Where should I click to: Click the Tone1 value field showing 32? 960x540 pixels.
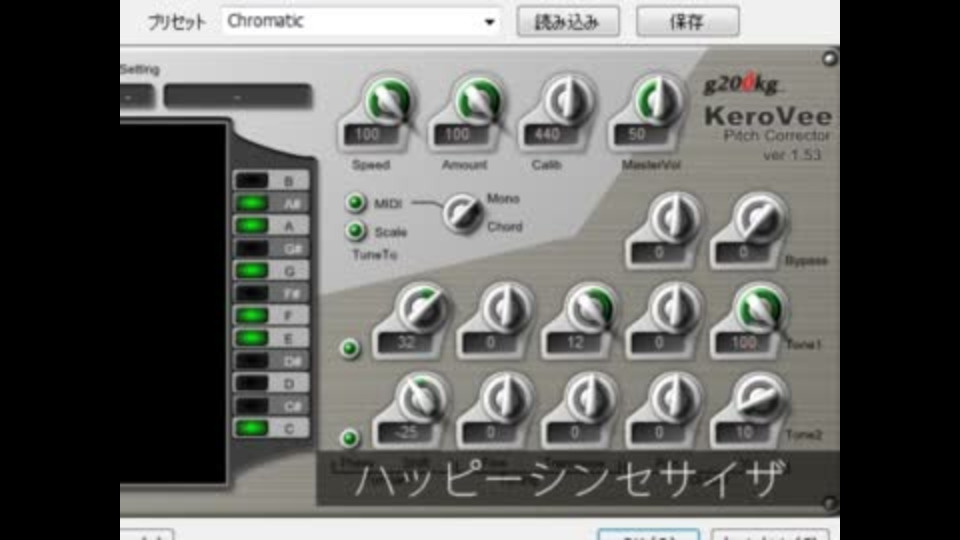coord(404,343)
